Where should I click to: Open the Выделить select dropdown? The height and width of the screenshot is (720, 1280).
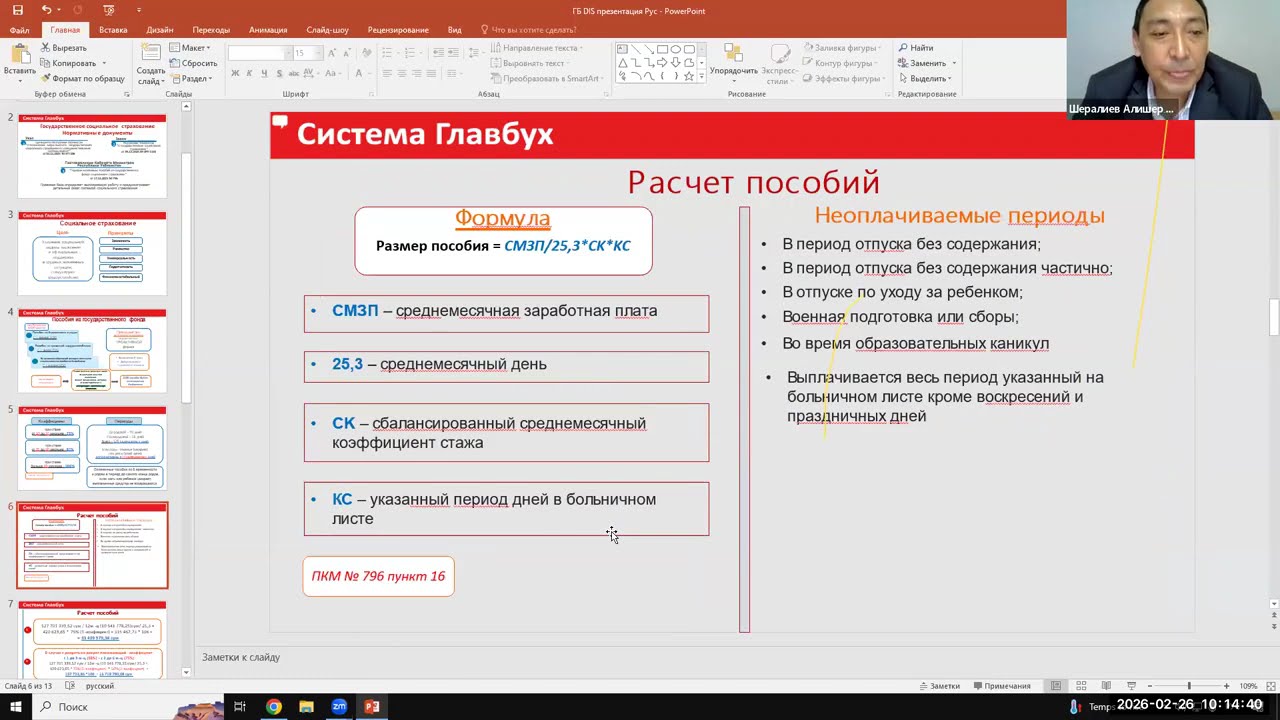(927, 78)
